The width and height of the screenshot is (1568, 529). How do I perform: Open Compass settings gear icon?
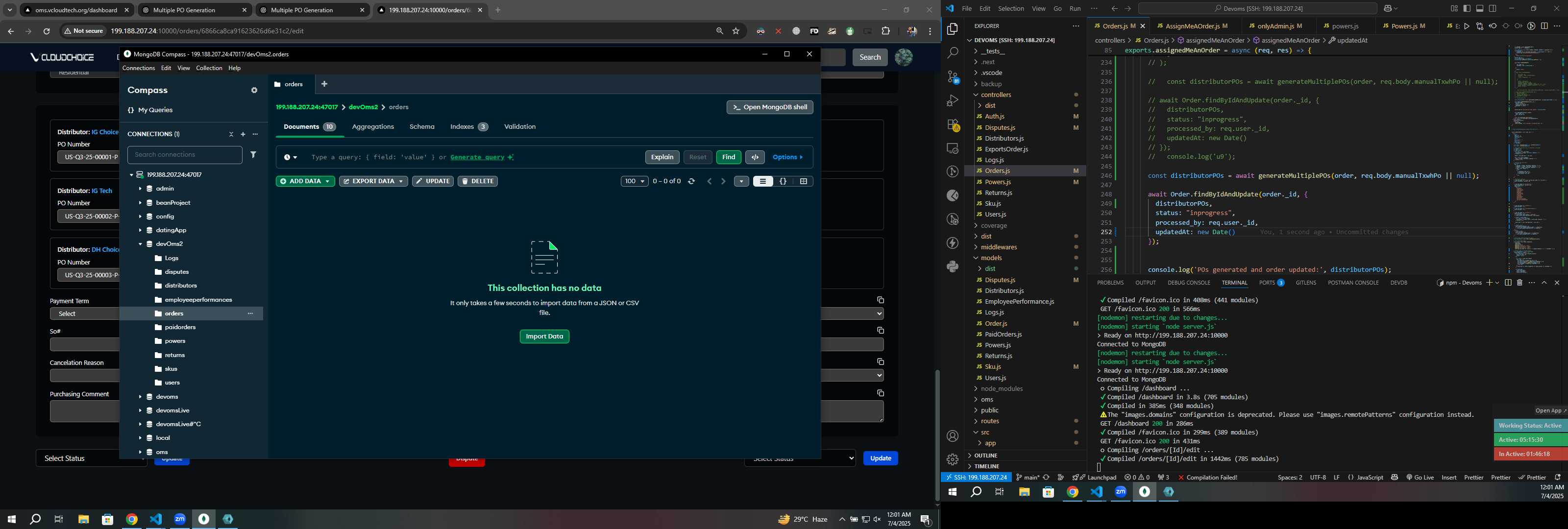pyautogui.click(x=254, y=90)
